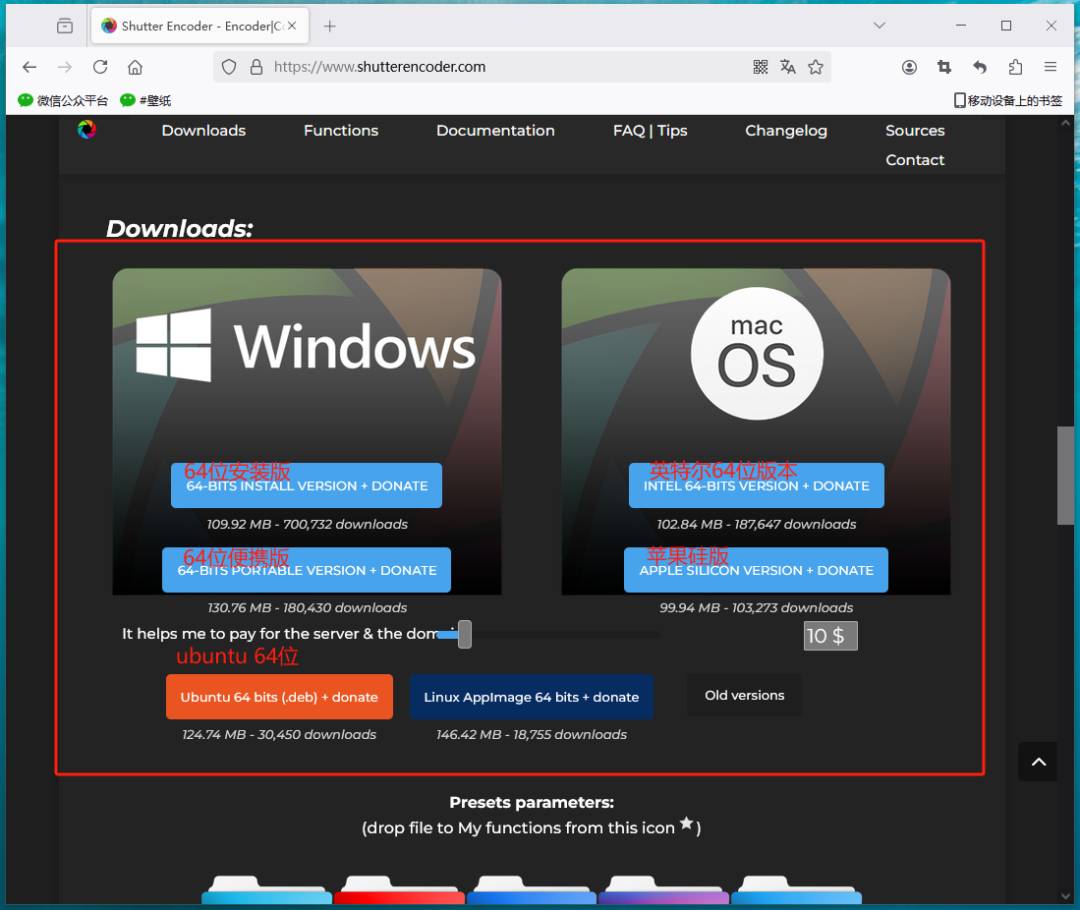Open the Sources navigation item
The height and width of the screenshot is (910, 1080).
[x=915, y=130]
